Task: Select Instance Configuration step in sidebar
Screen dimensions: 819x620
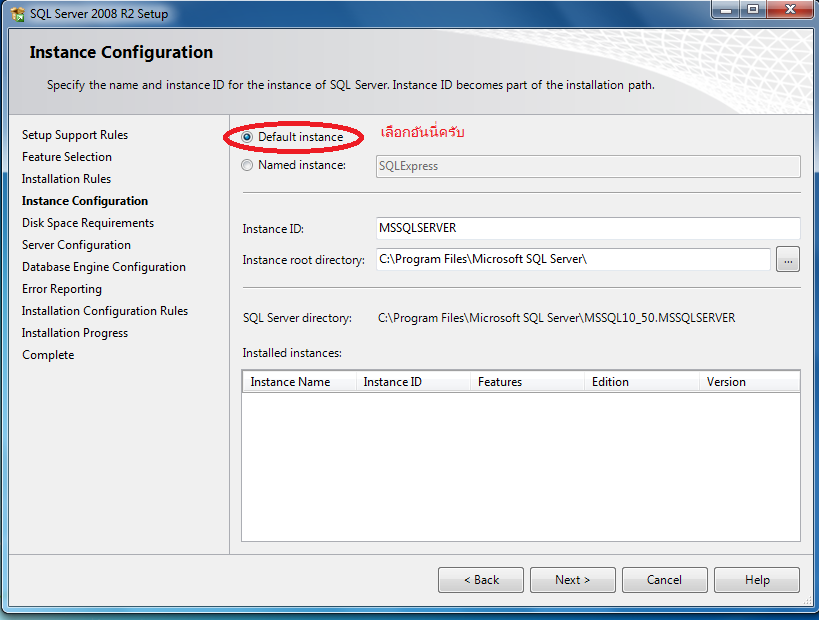Action: click(85, 201)
